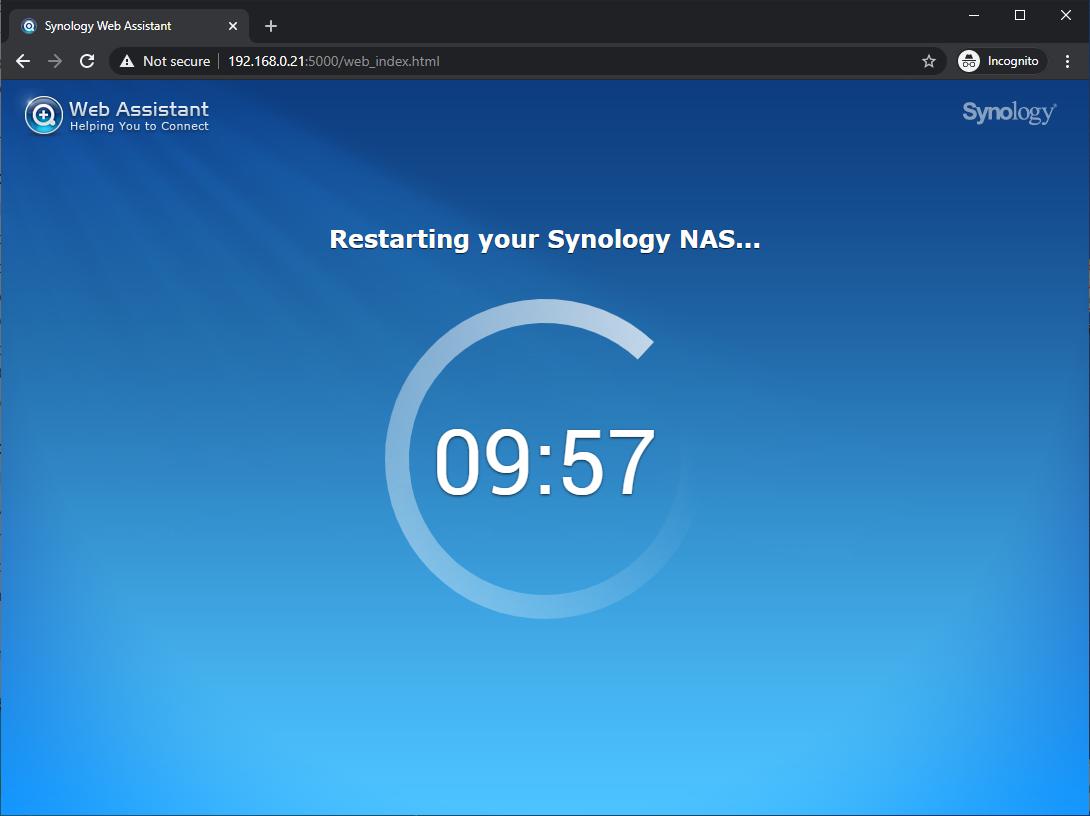Click the "Helping You to Connect" tagline
Viewport: 1090px width, 816px height.
click(x=139, y=126)
